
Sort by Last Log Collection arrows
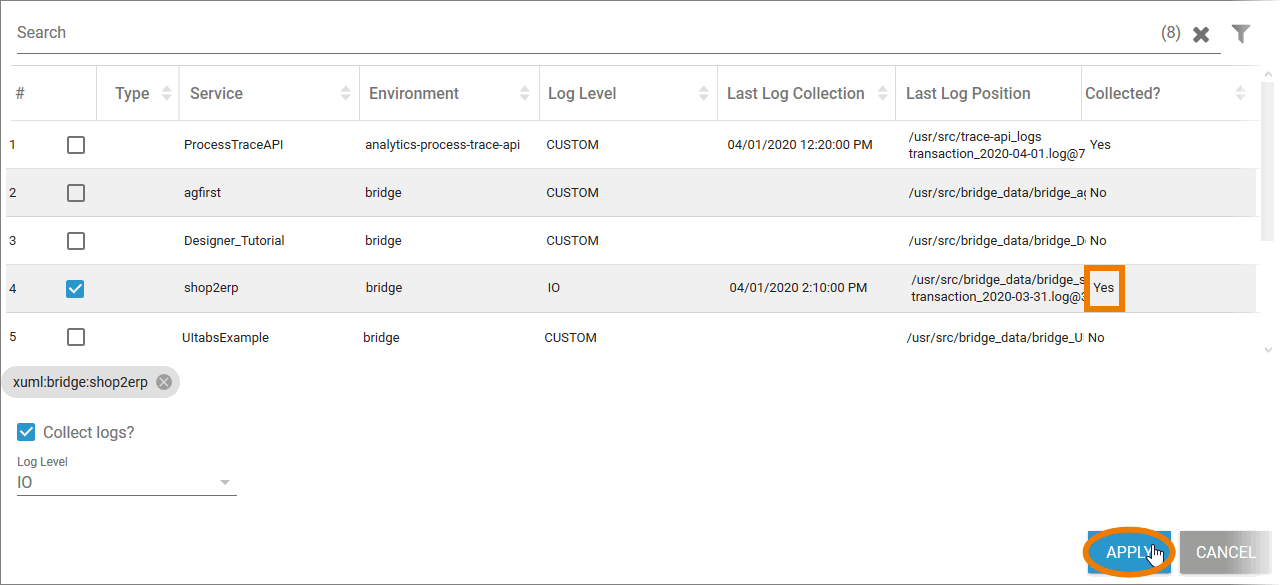pyautogui.click(x=882, y=93)
